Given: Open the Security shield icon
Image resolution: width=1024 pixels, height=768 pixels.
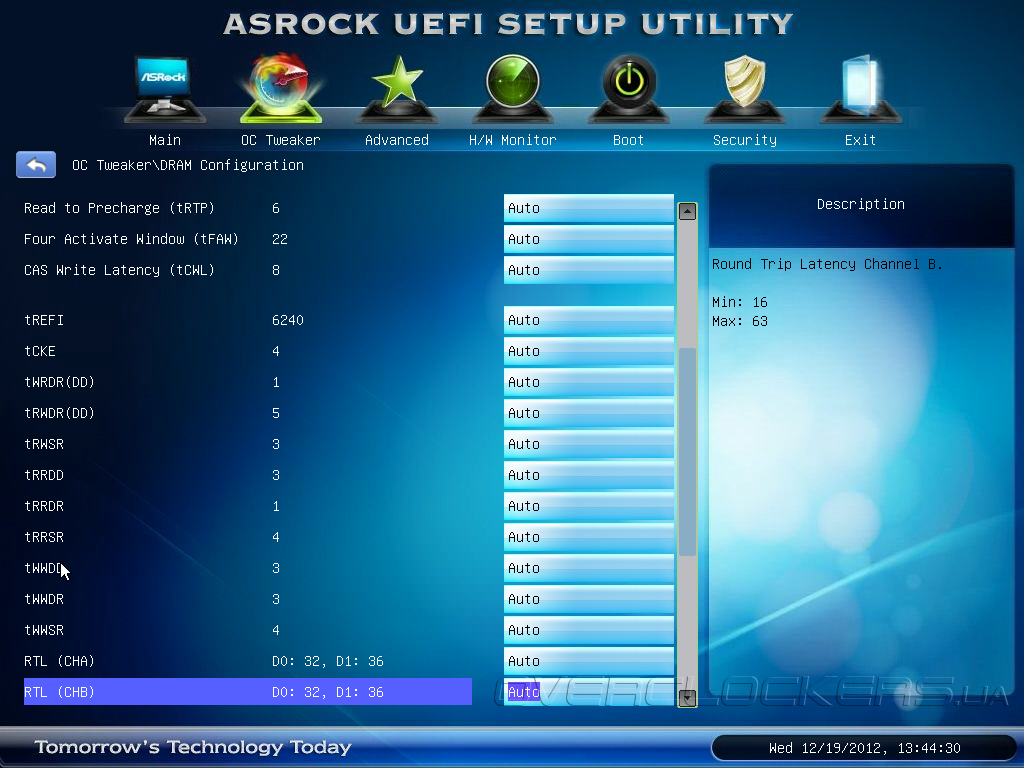Looking at the screenshot, I should [744, 88].
